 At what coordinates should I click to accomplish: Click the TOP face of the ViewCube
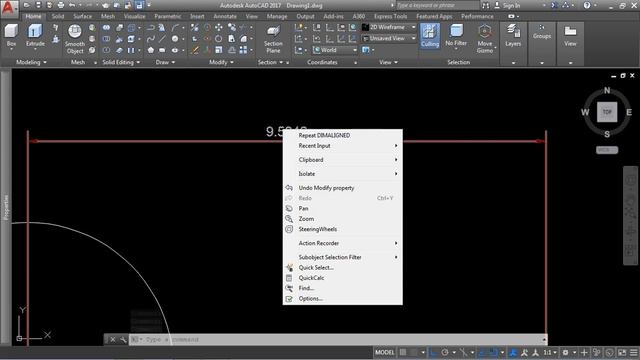click(x=607, y=112)
